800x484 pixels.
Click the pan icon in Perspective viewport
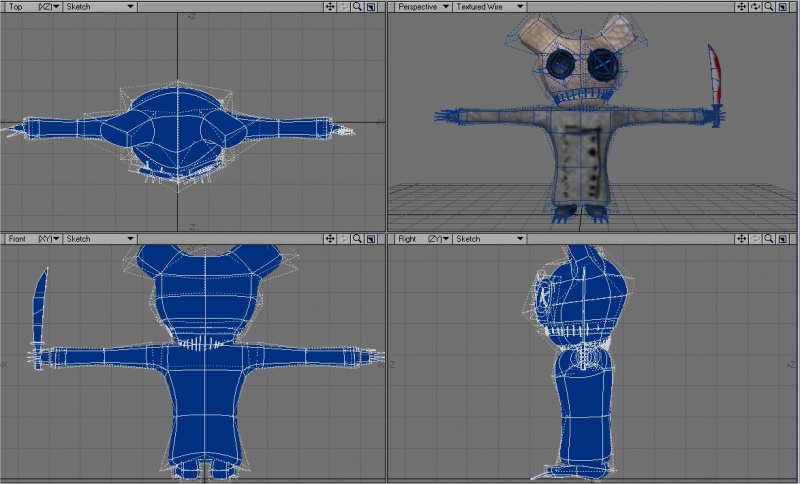click(742, 6)
